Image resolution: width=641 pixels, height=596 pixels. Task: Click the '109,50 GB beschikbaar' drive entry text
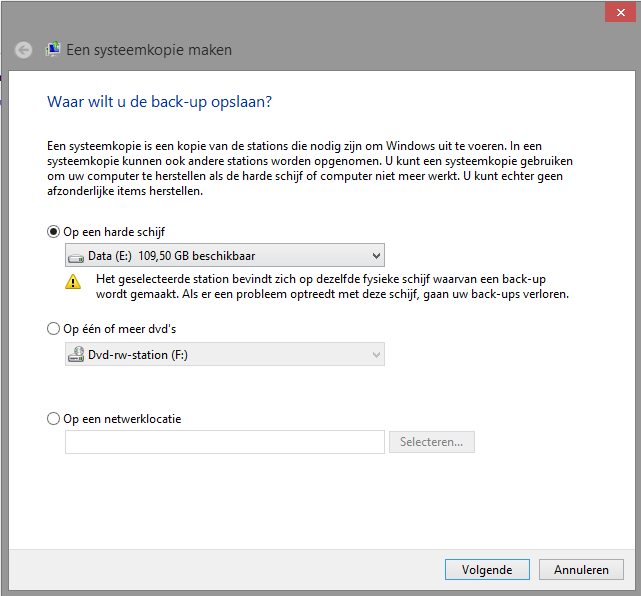click(x=197, y=256)
